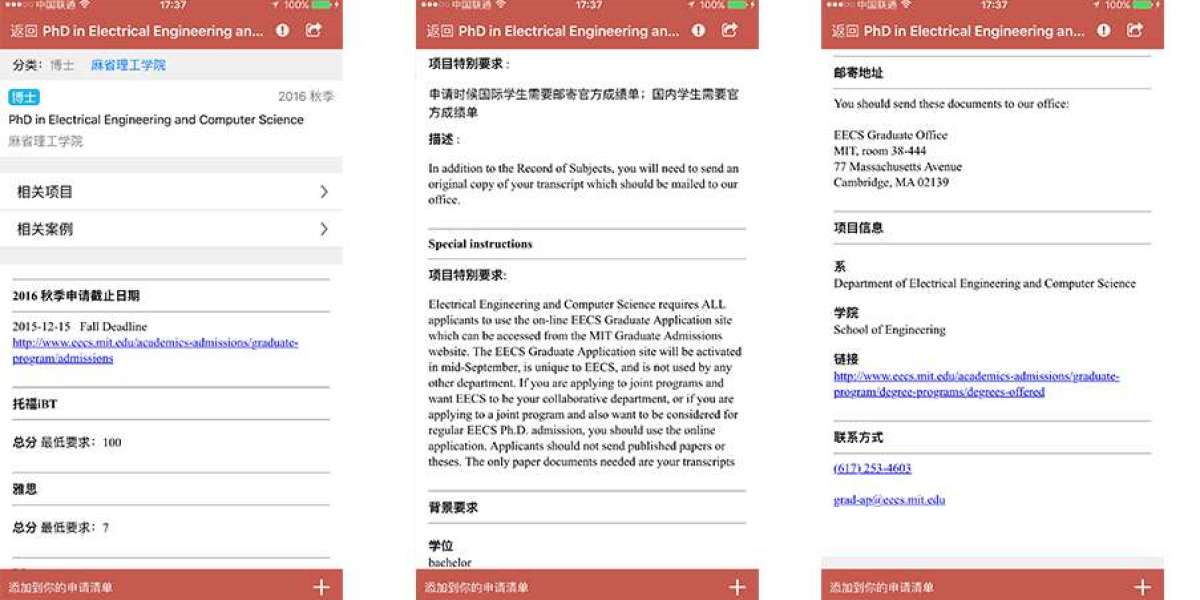Select 背景要求 heading on middle phone

click(453, 508)
